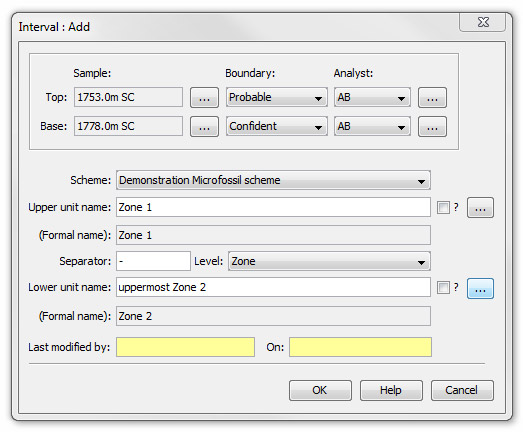Open the Base sample browse button
Screen dimensions: 523x432
(x=204, y=126)
